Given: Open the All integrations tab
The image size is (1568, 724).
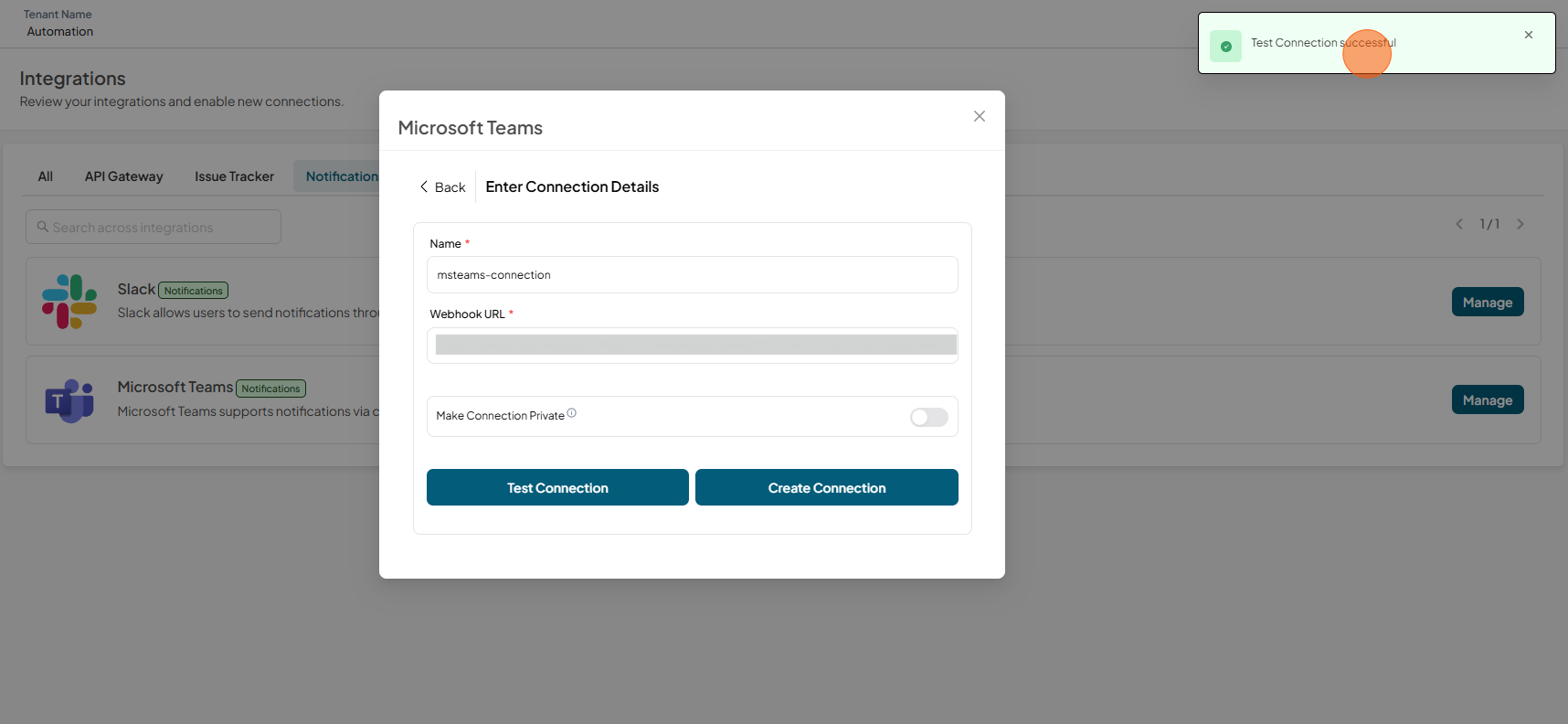Looking at the screenshot, I should (46, 176).
